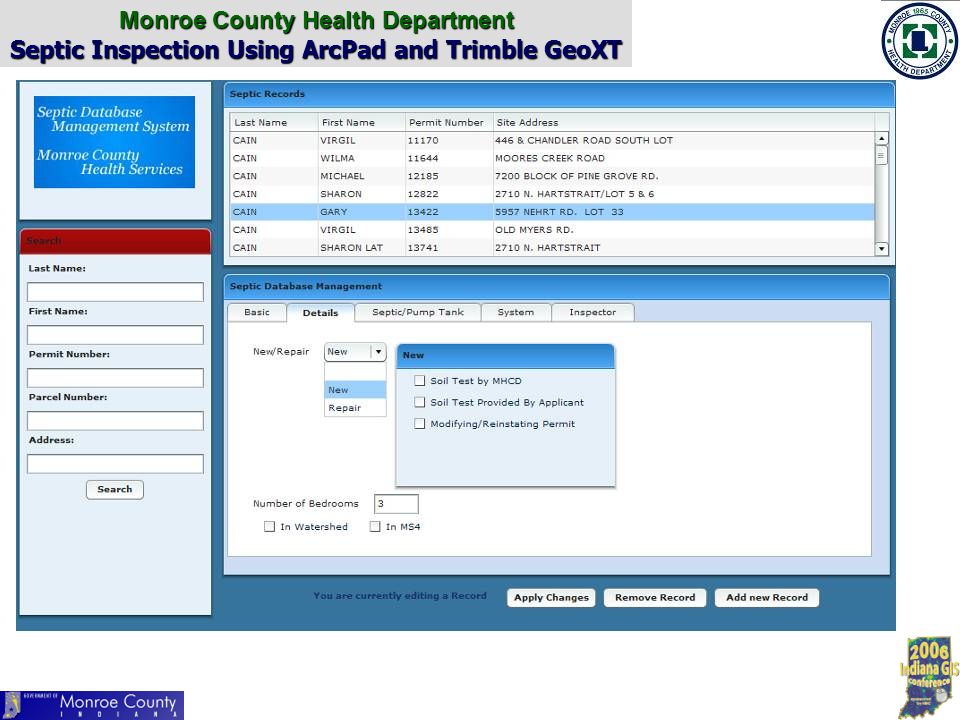This screenshot has width=960, height=720.
Task: Choose the blank option in New/Repair list
Action: pyautogui.click(x=355, y=372)
